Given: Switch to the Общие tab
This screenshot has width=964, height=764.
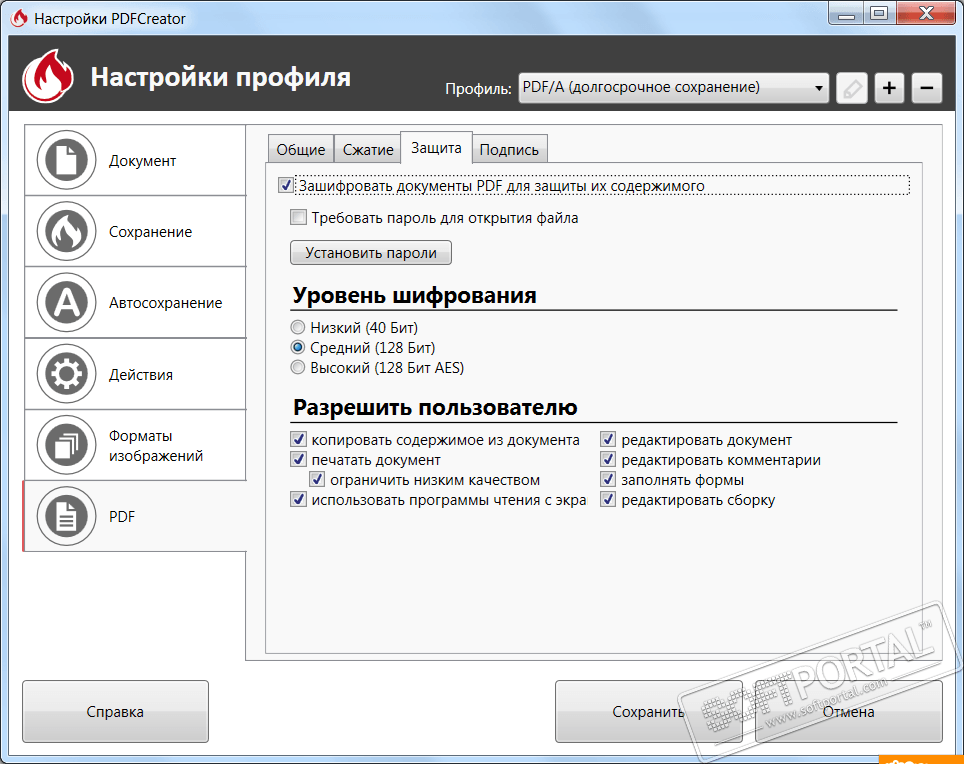Looking at the screenshot, I should (301, 149).
